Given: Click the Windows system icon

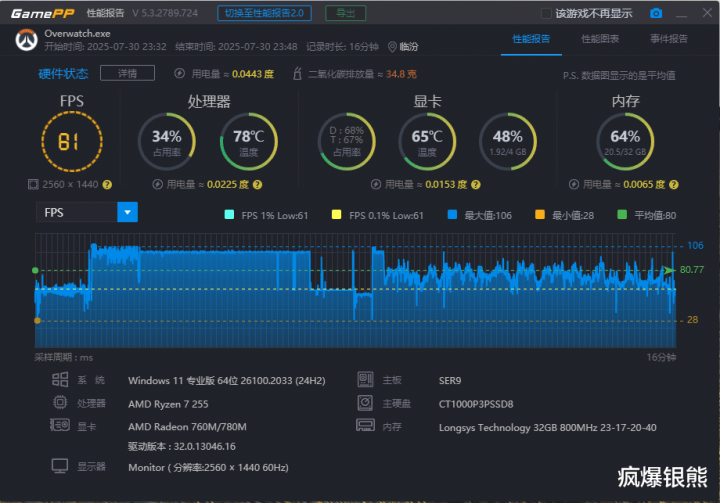Looking at the screenshot, I should point(60,380).
